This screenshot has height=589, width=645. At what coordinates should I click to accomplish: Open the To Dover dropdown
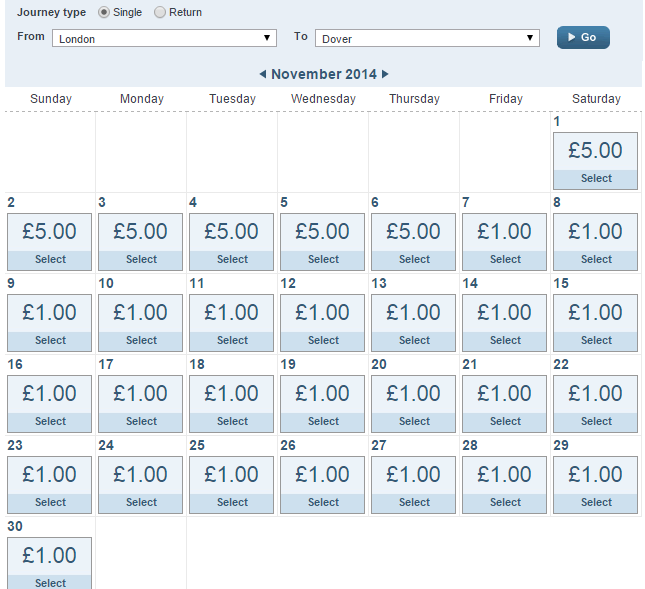pyautogui.click(x=427, y=38)
